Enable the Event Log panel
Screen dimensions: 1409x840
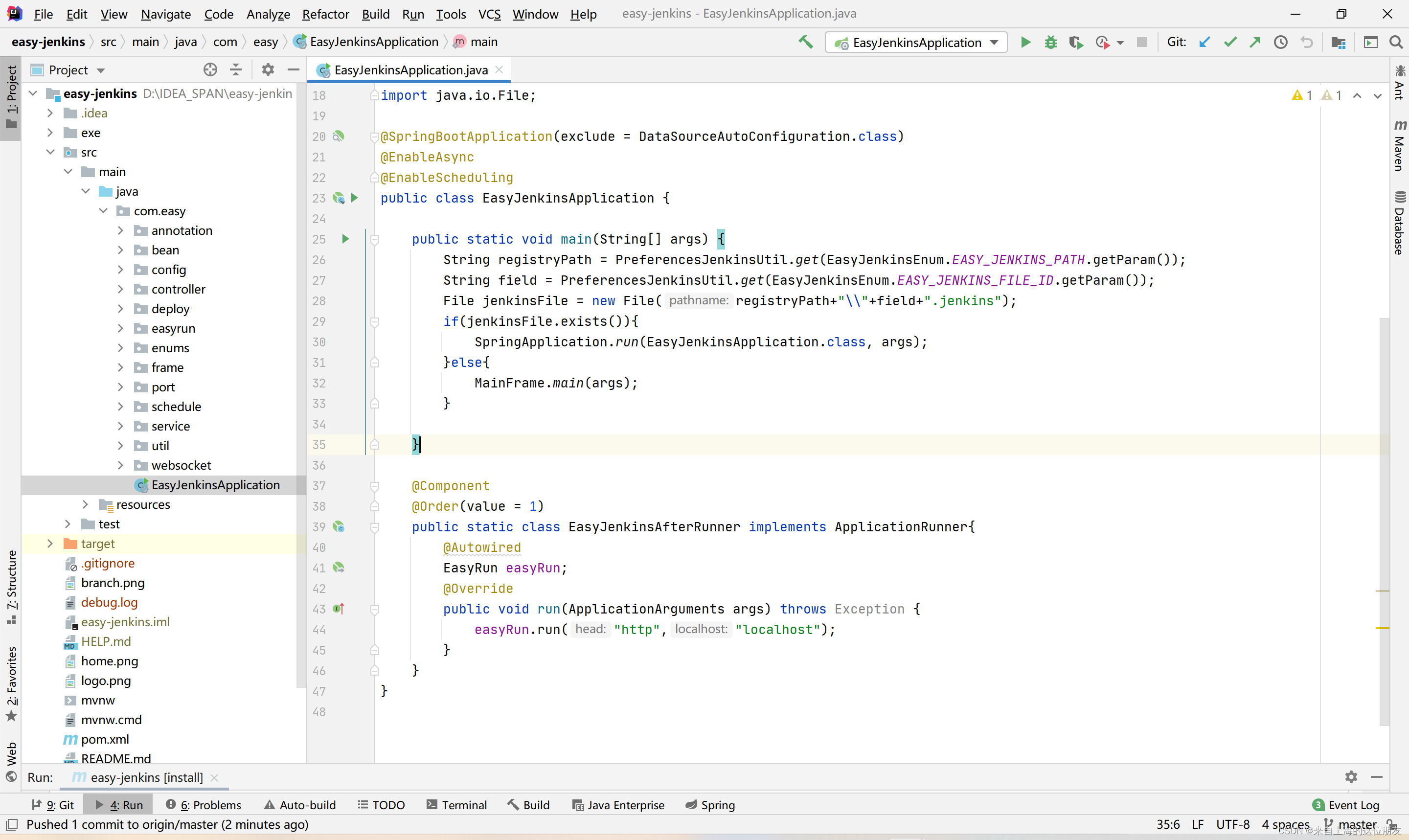[x=1348, y=805]
